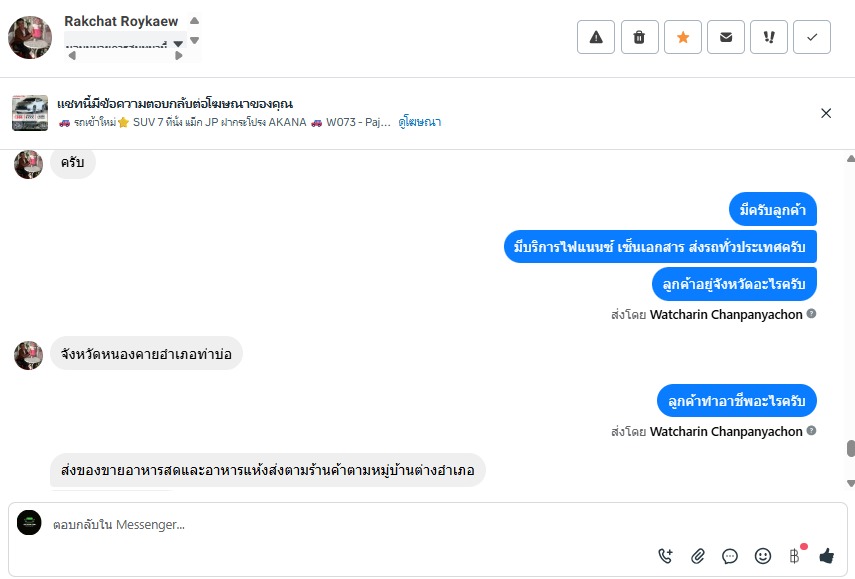Open saved replies speech bubble icon
The image size is (855, 579).
(x=730, y=556)
